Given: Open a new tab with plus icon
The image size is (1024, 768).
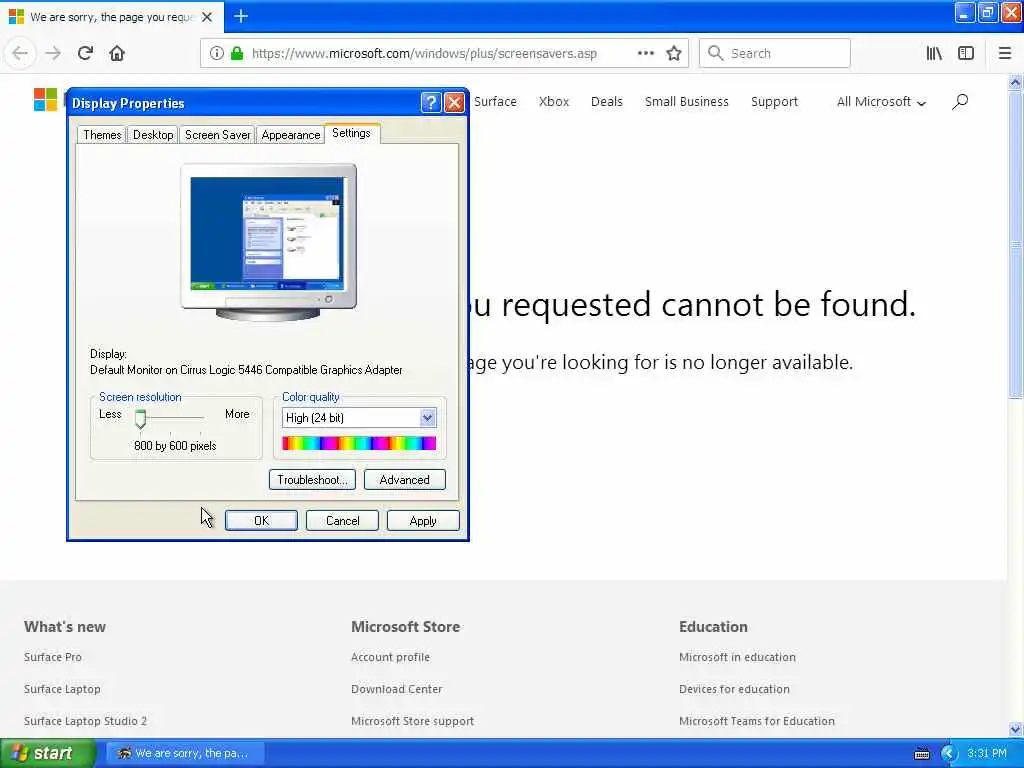Looking at the screenshot, I should coord(241,16).
